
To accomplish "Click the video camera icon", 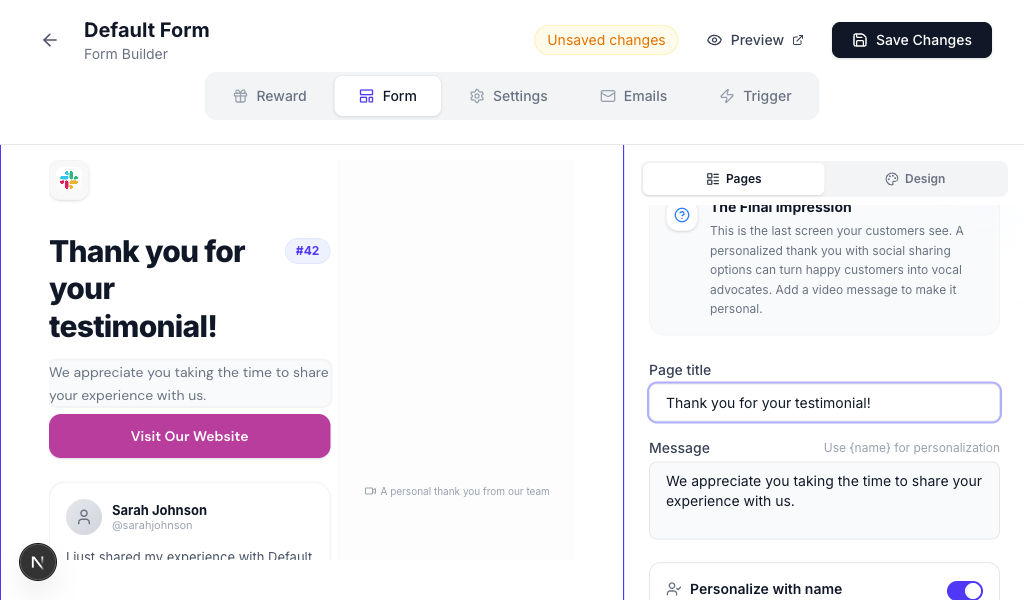I will tap(370, 491).
